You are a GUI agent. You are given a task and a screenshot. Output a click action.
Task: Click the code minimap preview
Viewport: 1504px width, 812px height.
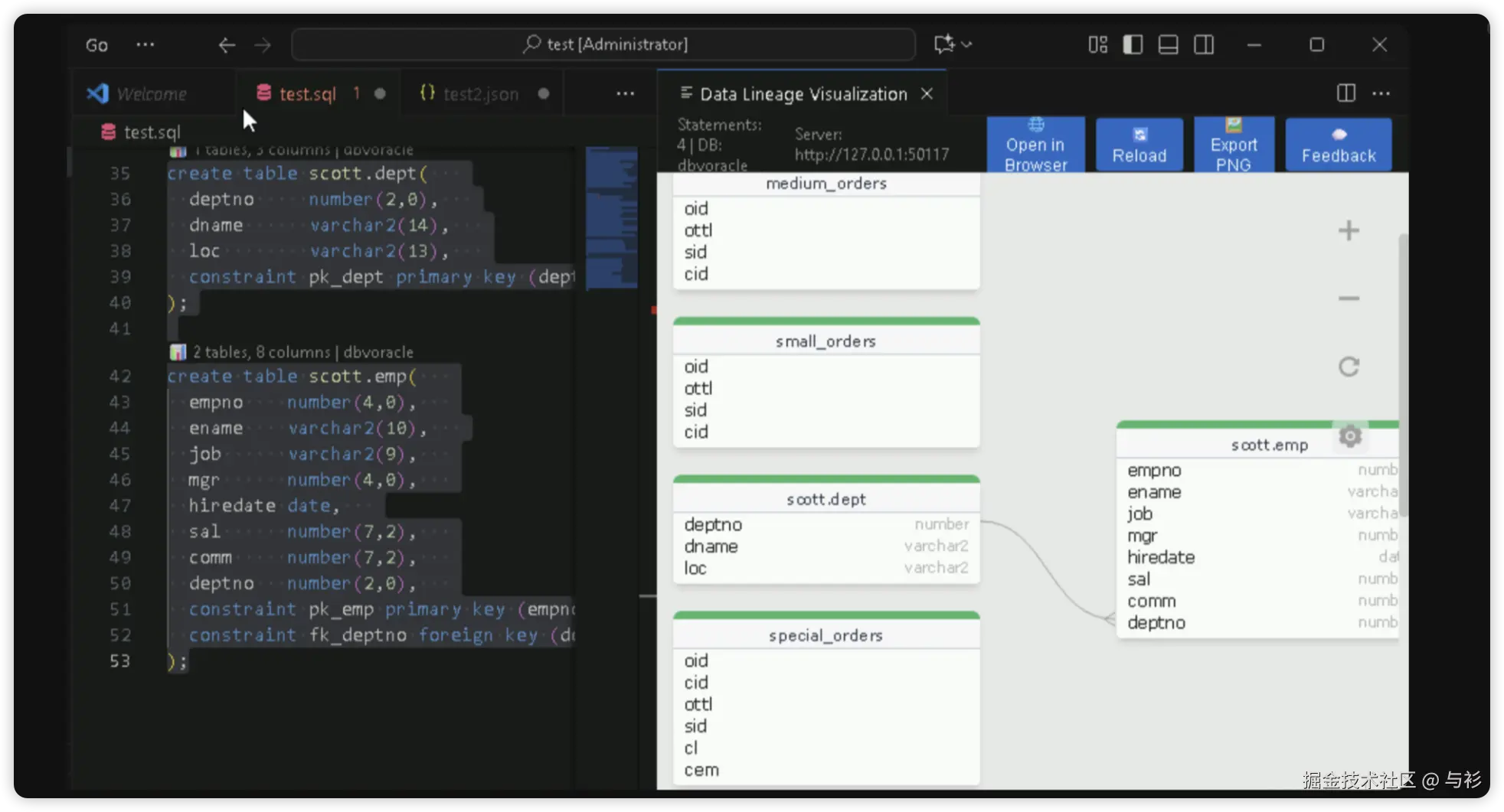tap(611, 217)
